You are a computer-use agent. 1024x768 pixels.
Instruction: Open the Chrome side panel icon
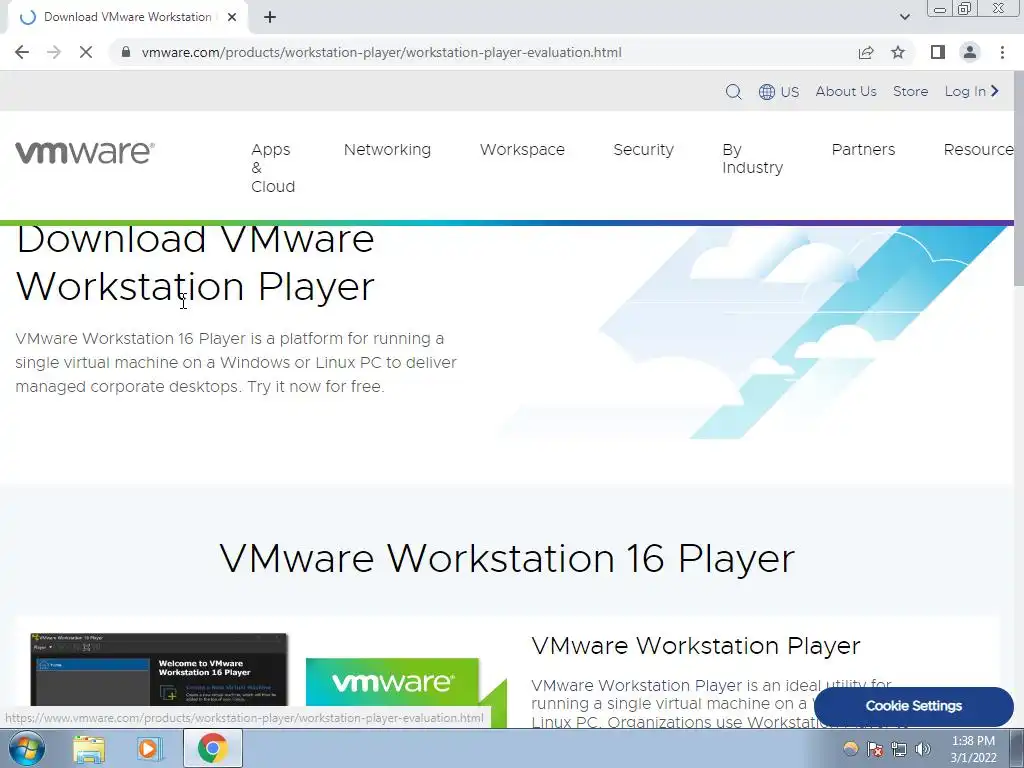(938, 52)
